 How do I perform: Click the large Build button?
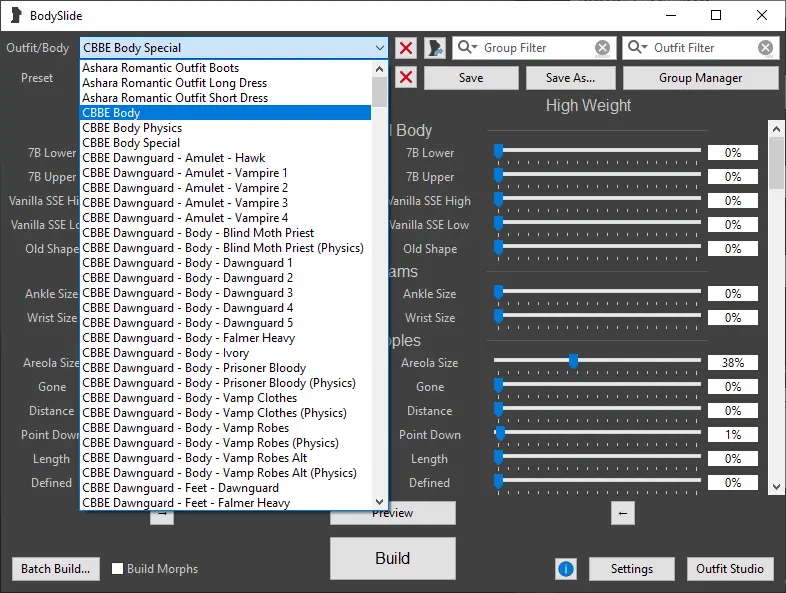[x=392, y=558]
